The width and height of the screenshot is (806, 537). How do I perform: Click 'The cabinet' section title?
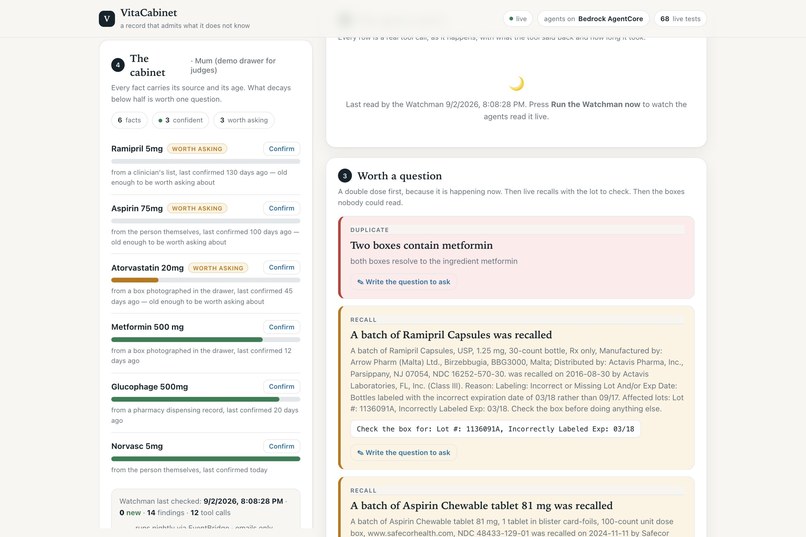(x=148, y=65)
